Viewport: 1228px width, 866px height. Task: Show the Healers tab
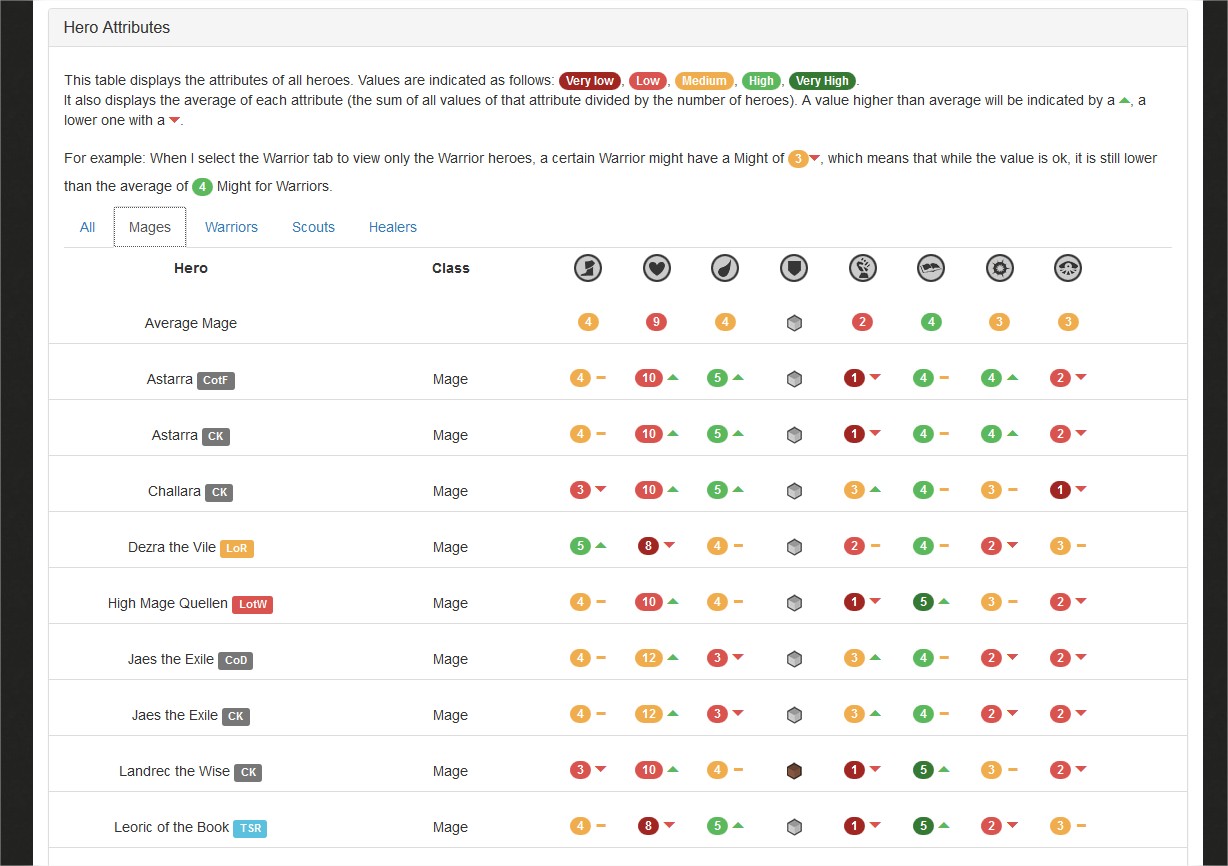[392, 227]
